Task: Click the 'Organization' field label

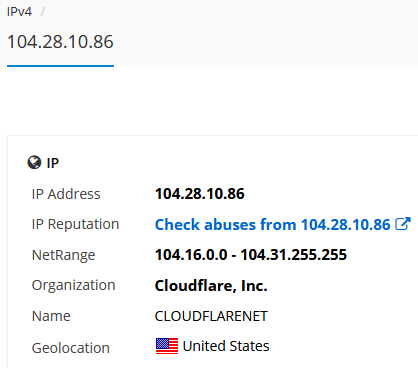Action: pyautogui.click(x=73, y=286)
